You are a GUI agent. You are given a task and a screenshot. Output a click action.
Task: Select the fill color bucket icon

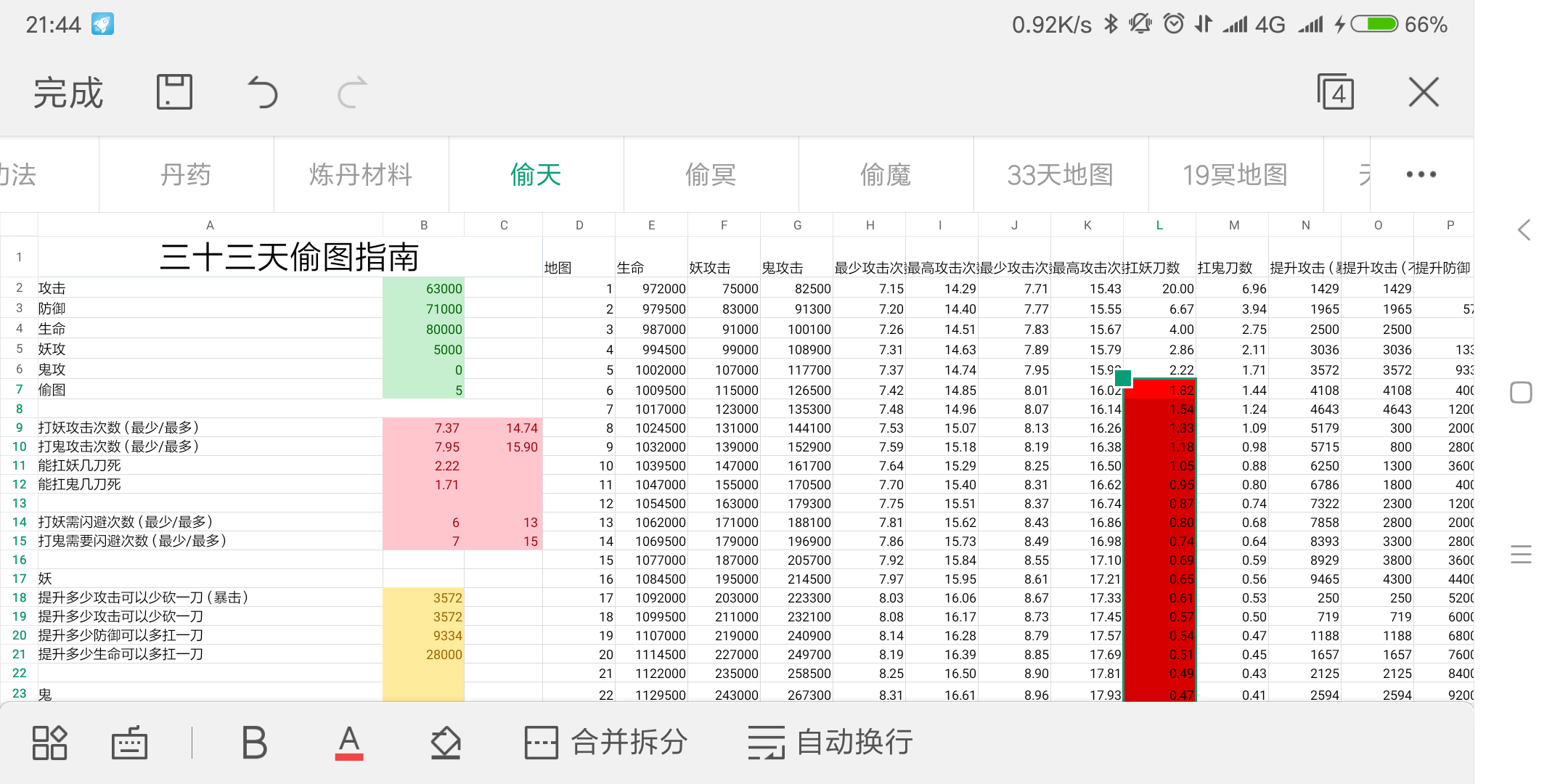coord(445,743)
